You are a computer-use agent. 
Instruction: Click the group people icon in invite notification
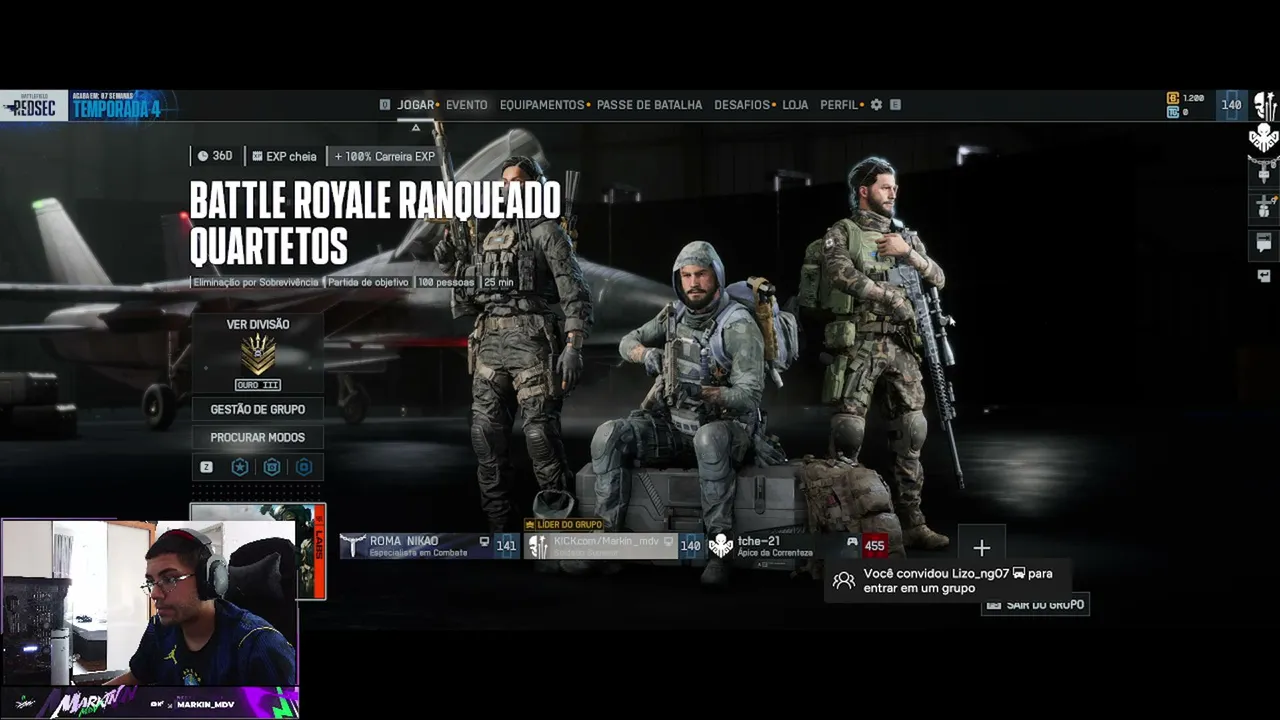coord(844,581)
